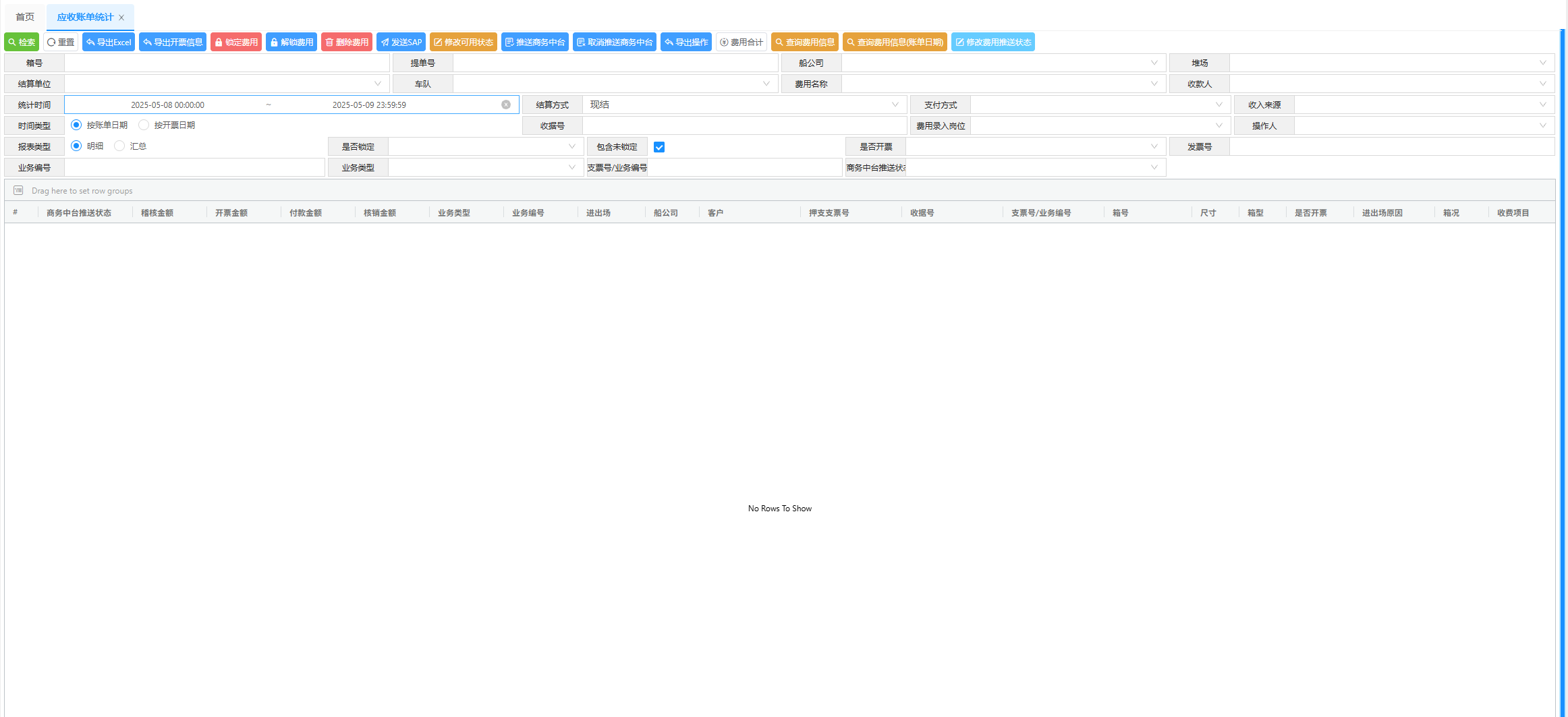Open the 是否开票 dropdown
Screen dimensions: 1568x717
coord(1035,146)
